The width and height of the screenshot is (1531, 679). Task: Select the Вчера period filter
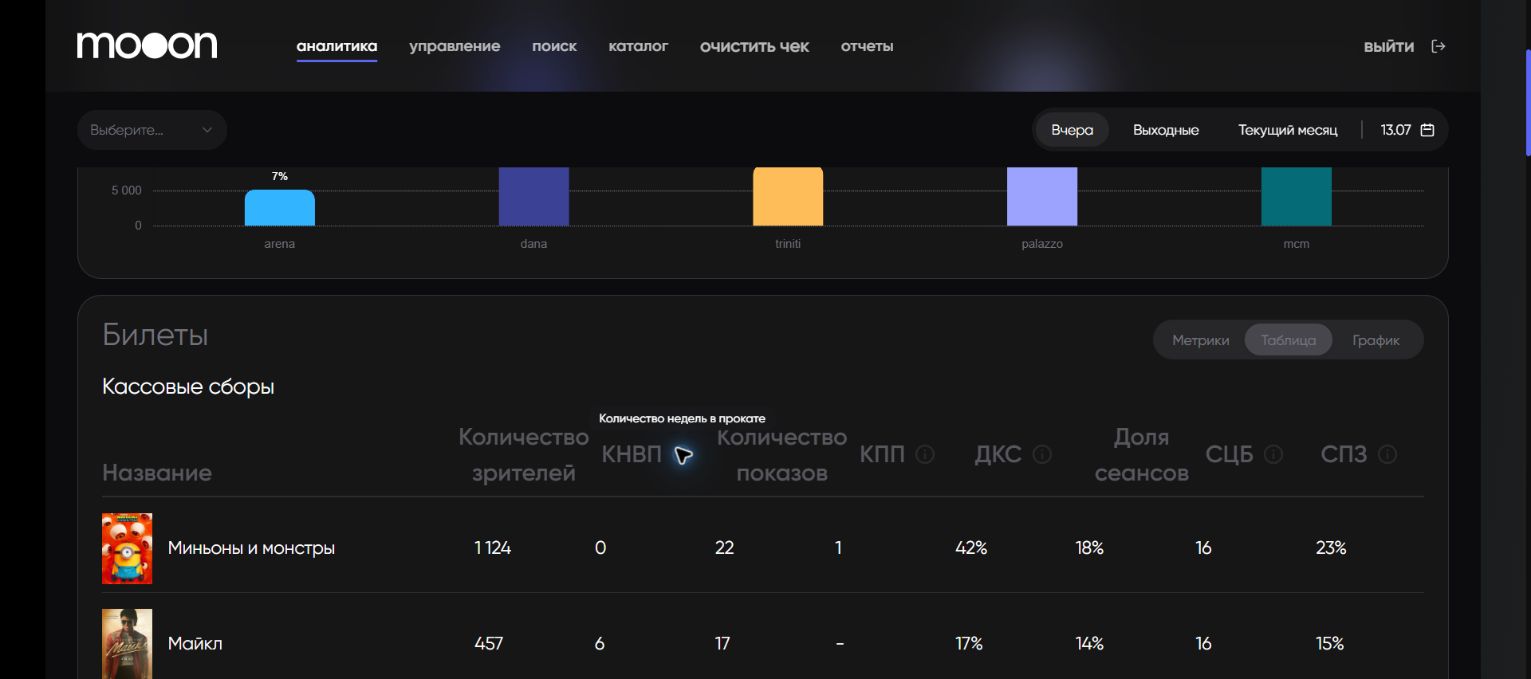(x=1072, y=130)
